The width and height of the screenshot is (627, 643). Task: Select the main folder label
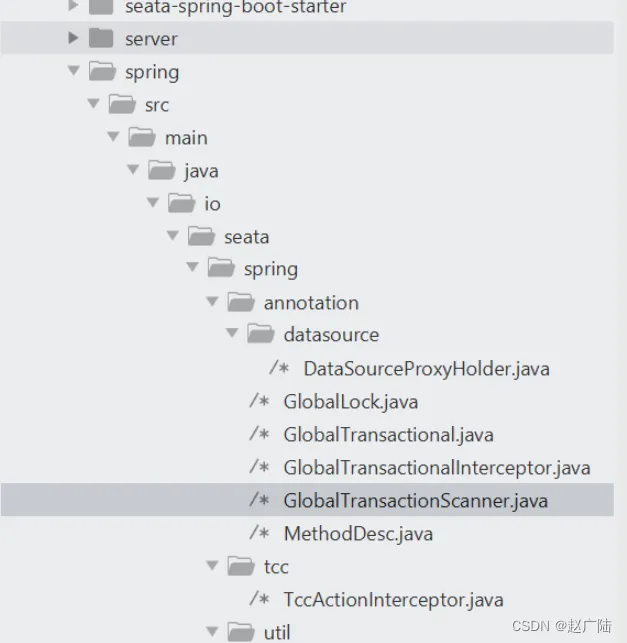[x=186, y=138]
